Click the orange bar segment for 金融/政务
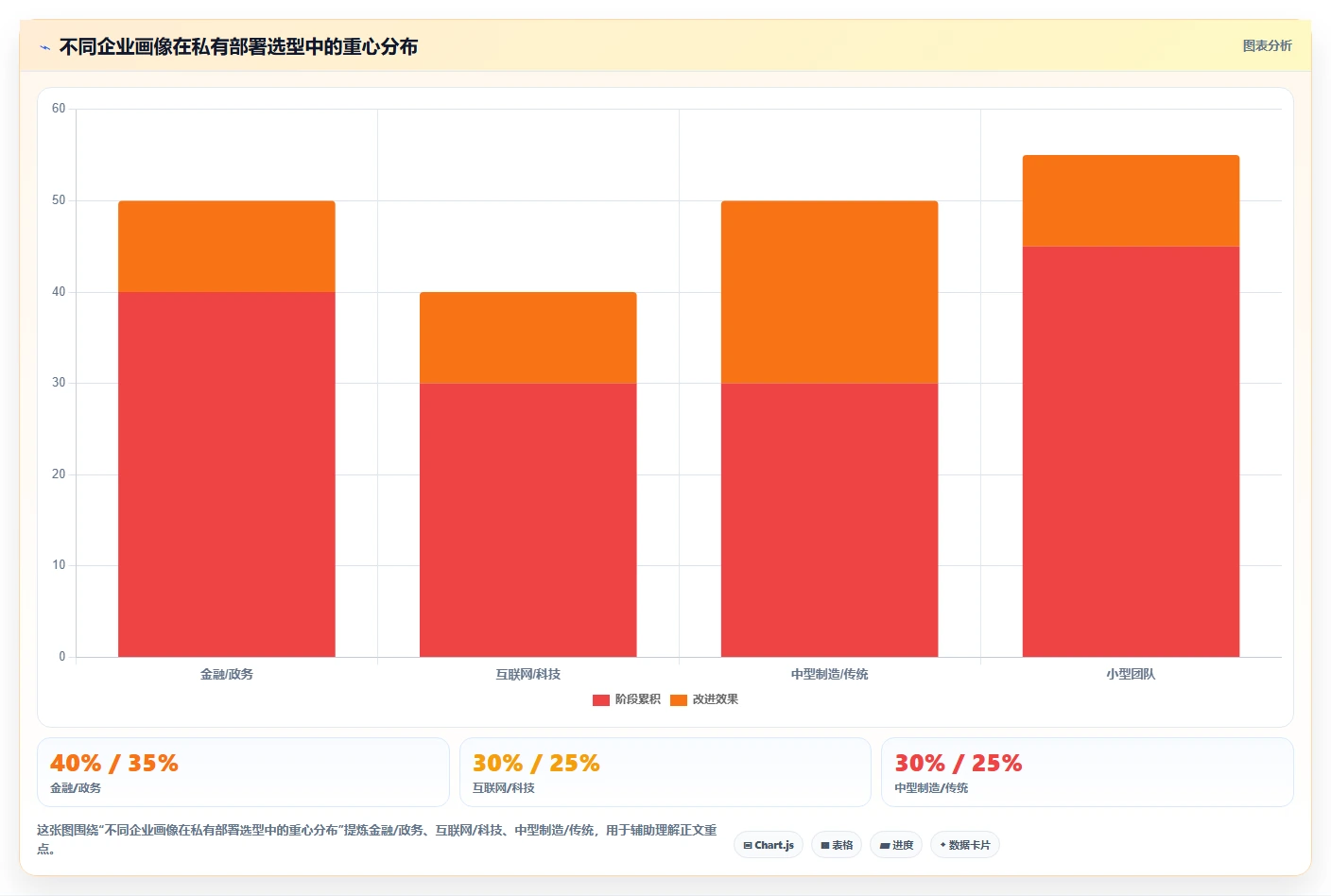The image size is (1331, 896). point(227,246)
